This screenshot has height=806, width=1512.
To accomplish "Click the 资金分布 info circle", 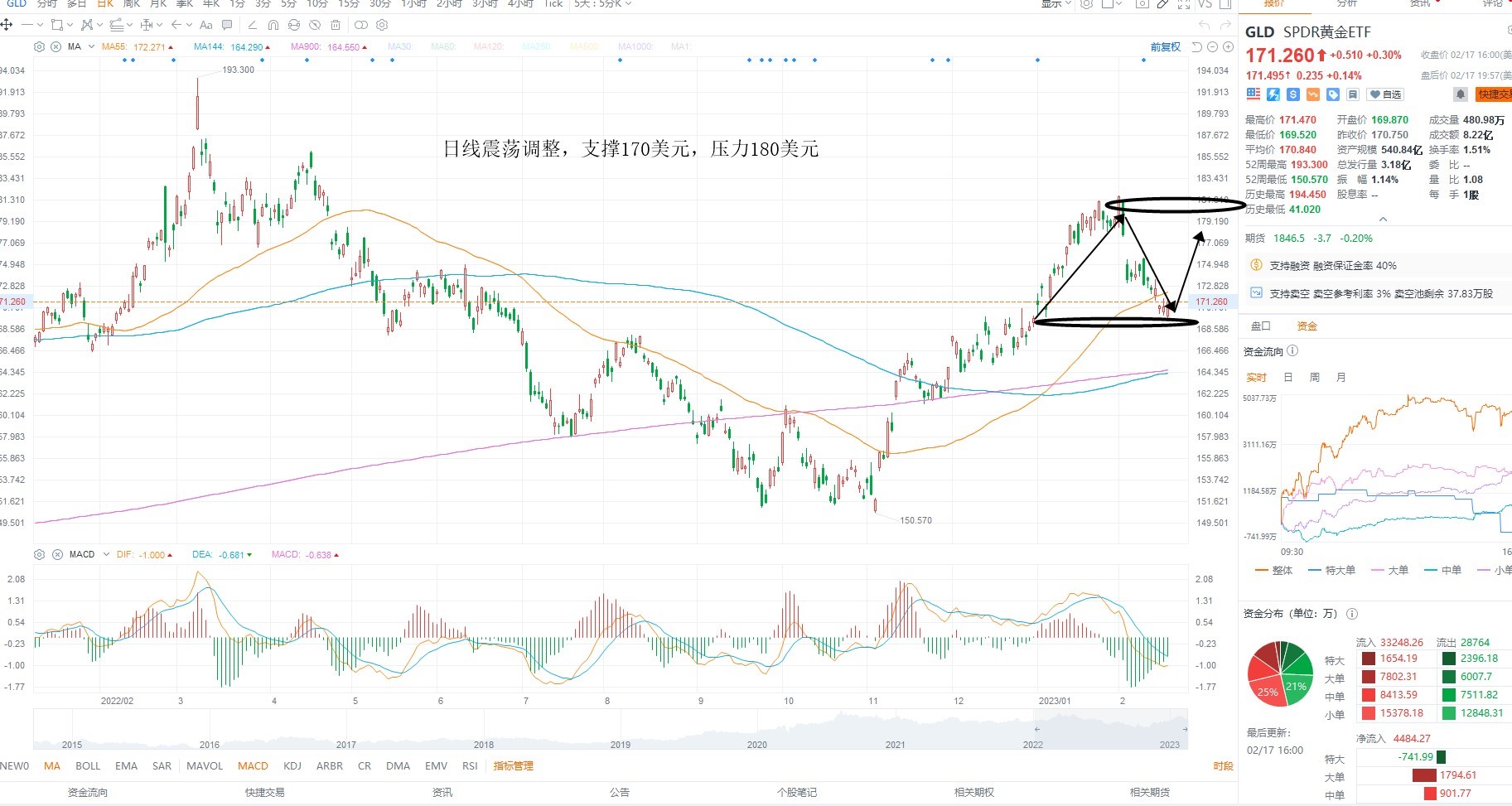I will point(1352,614).
